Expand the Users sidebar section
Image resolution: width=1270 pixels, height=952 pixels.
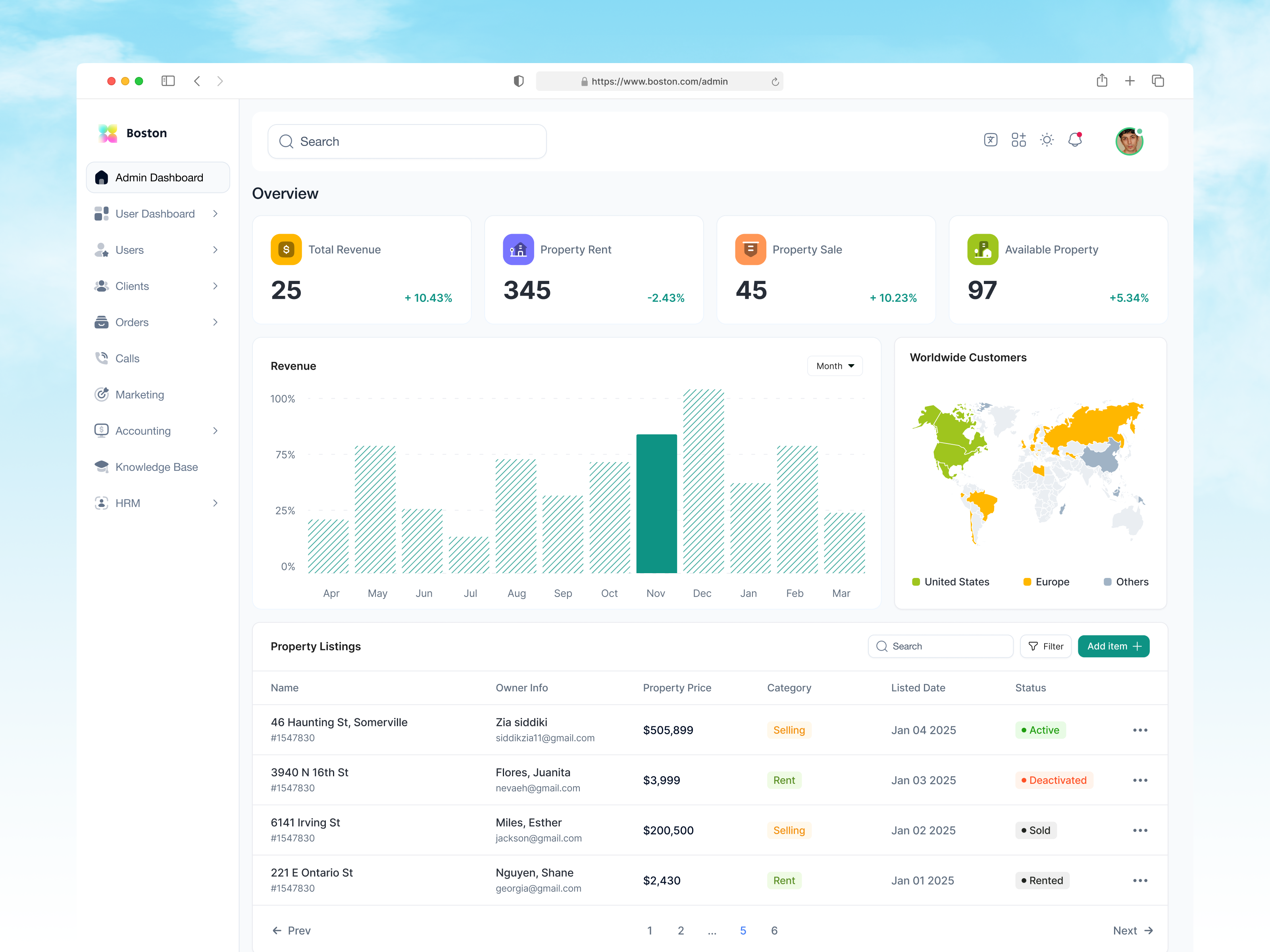(x=215, y=250)
